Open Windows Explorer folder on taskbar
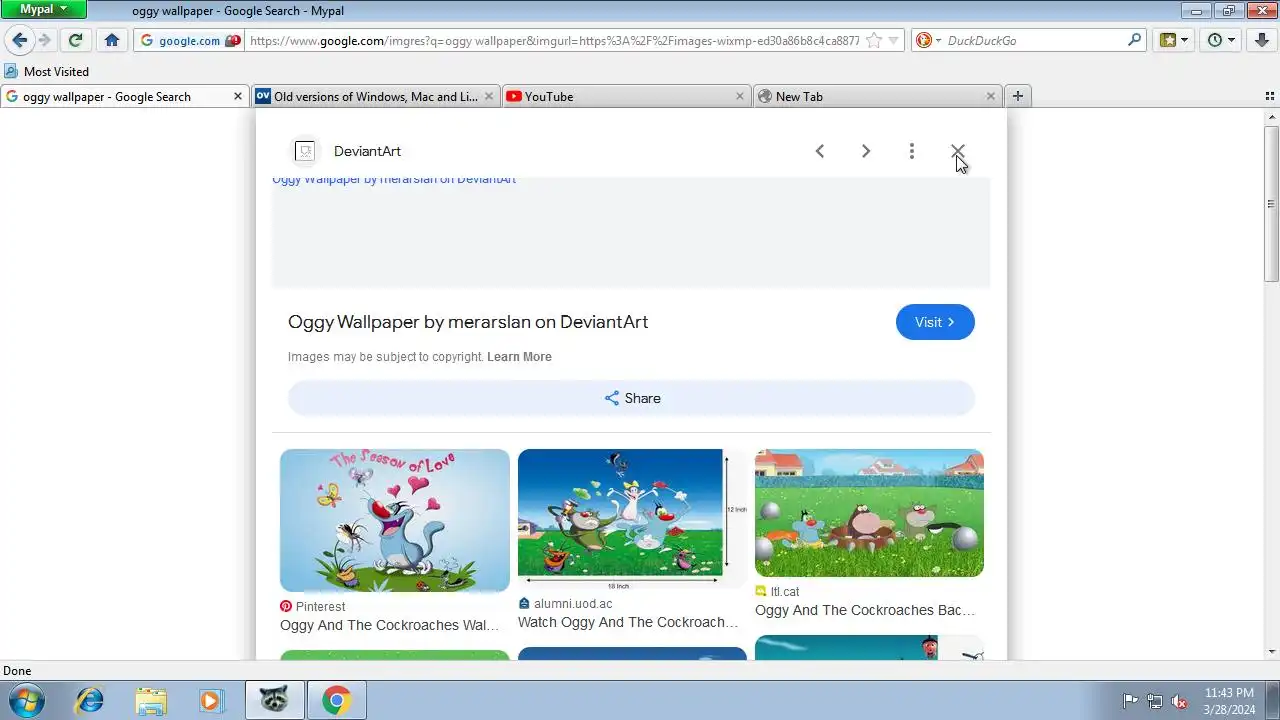Image resolution: width=1280 pixels, height=720 pixels. 151,701
